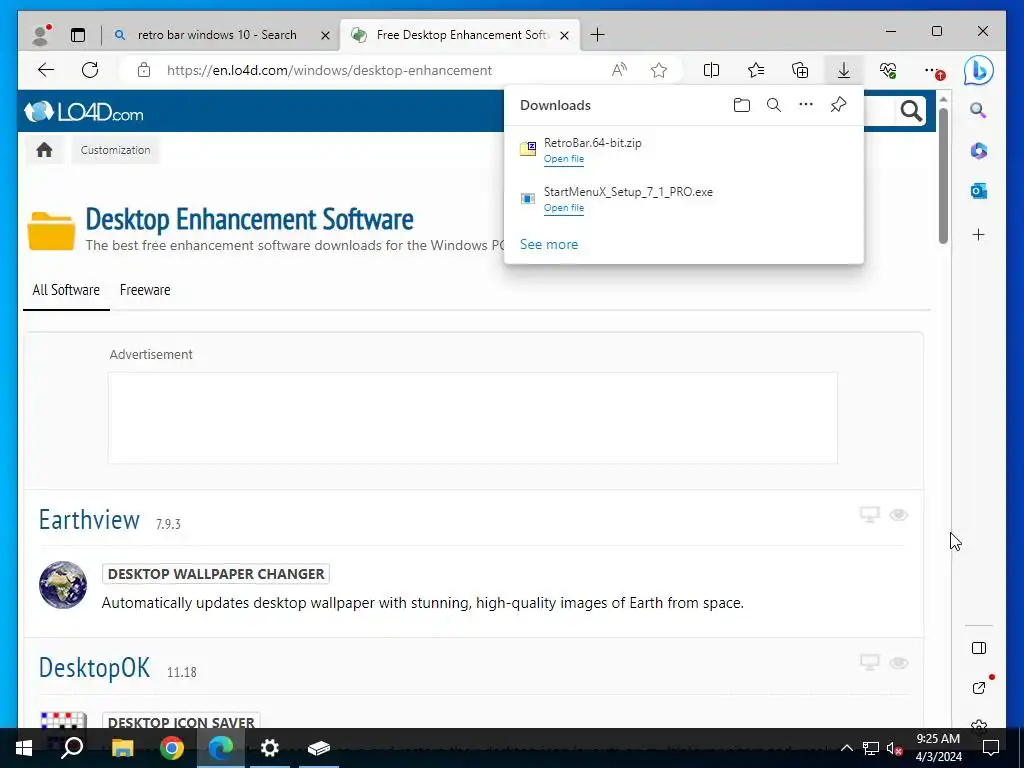Screen dimensions: 1024x768
Task: Click the LO4D.com logo
Action: [x=84, y=112]
